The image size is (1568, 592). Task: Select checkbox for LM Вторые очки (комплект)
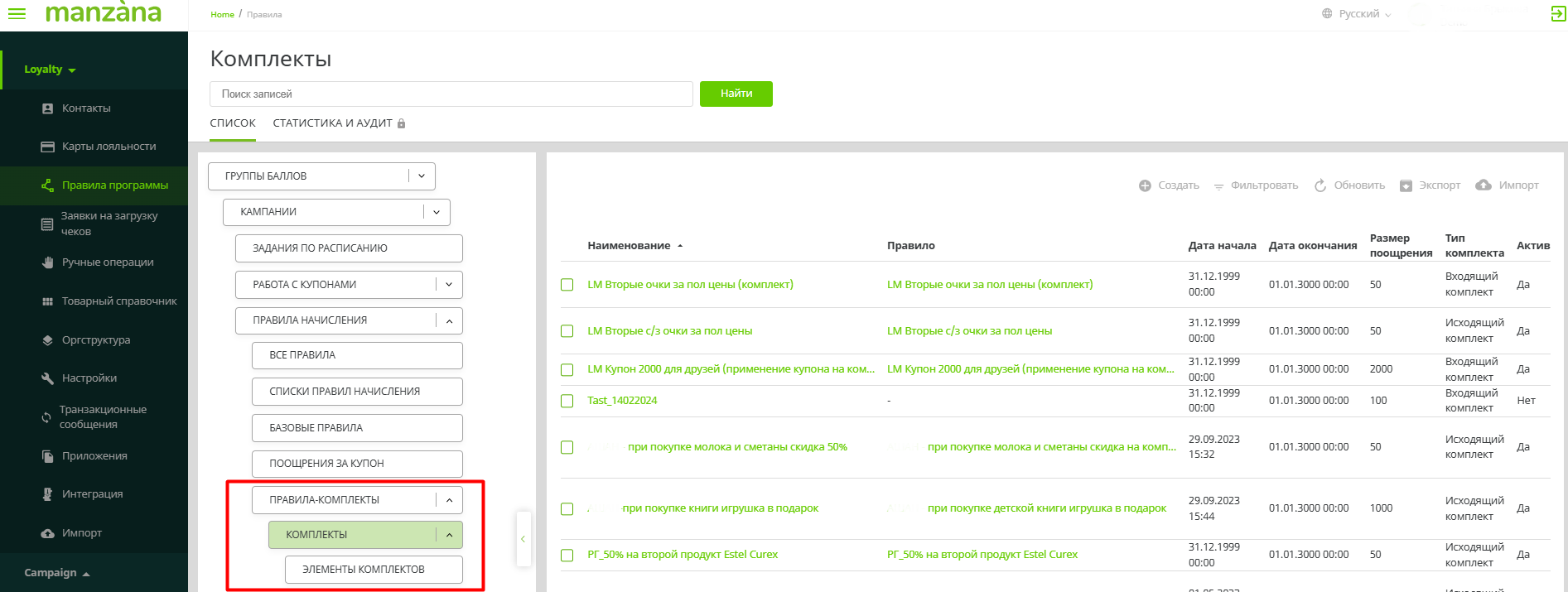point(567,285)
